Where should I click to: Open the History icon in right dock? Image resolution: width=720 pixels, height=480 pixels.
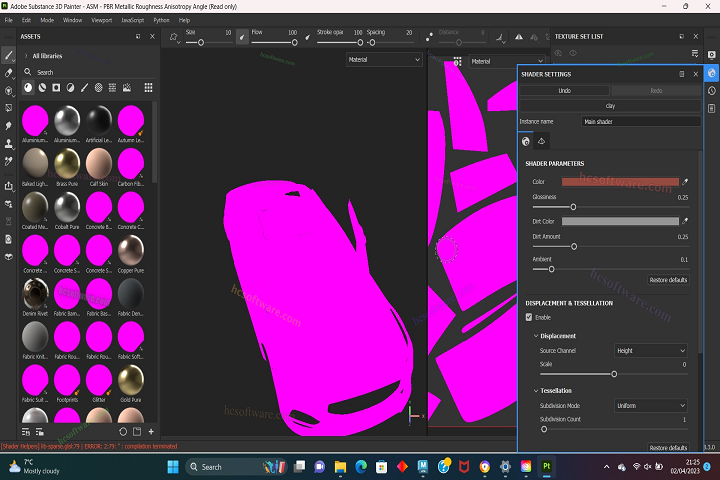(711, 91)
